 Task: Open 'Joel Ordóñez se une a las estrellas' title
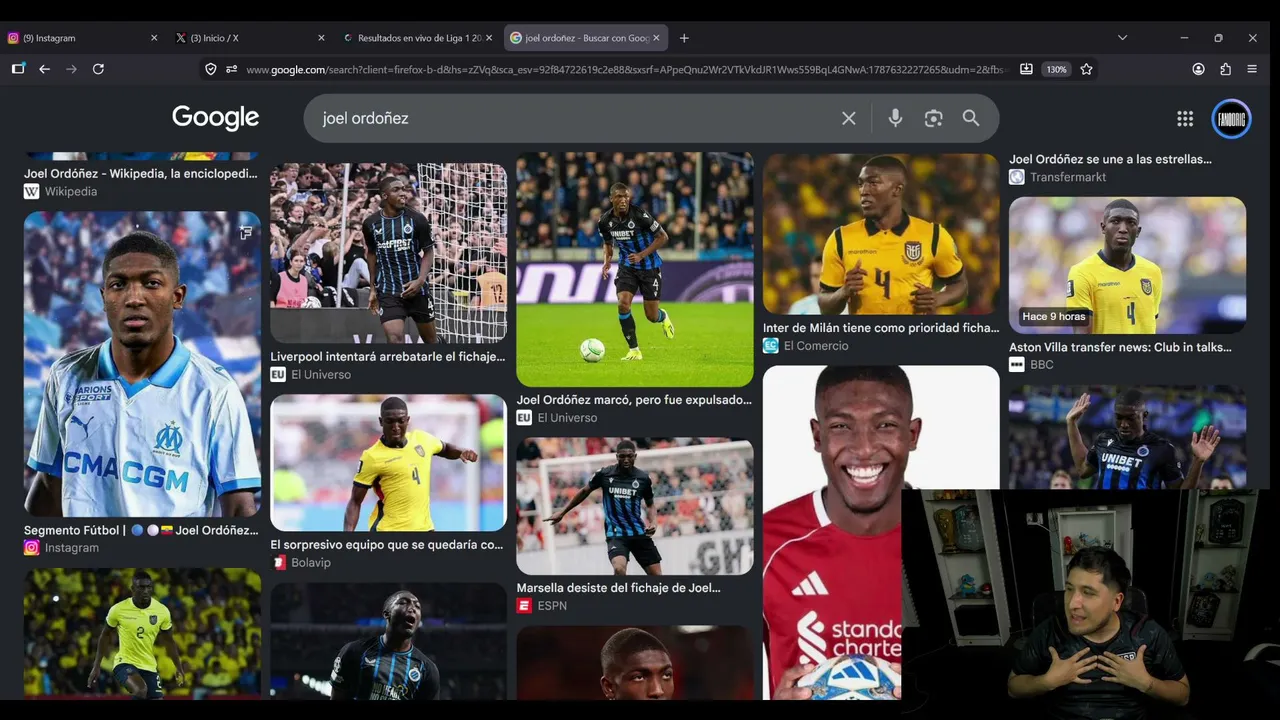1110,159
